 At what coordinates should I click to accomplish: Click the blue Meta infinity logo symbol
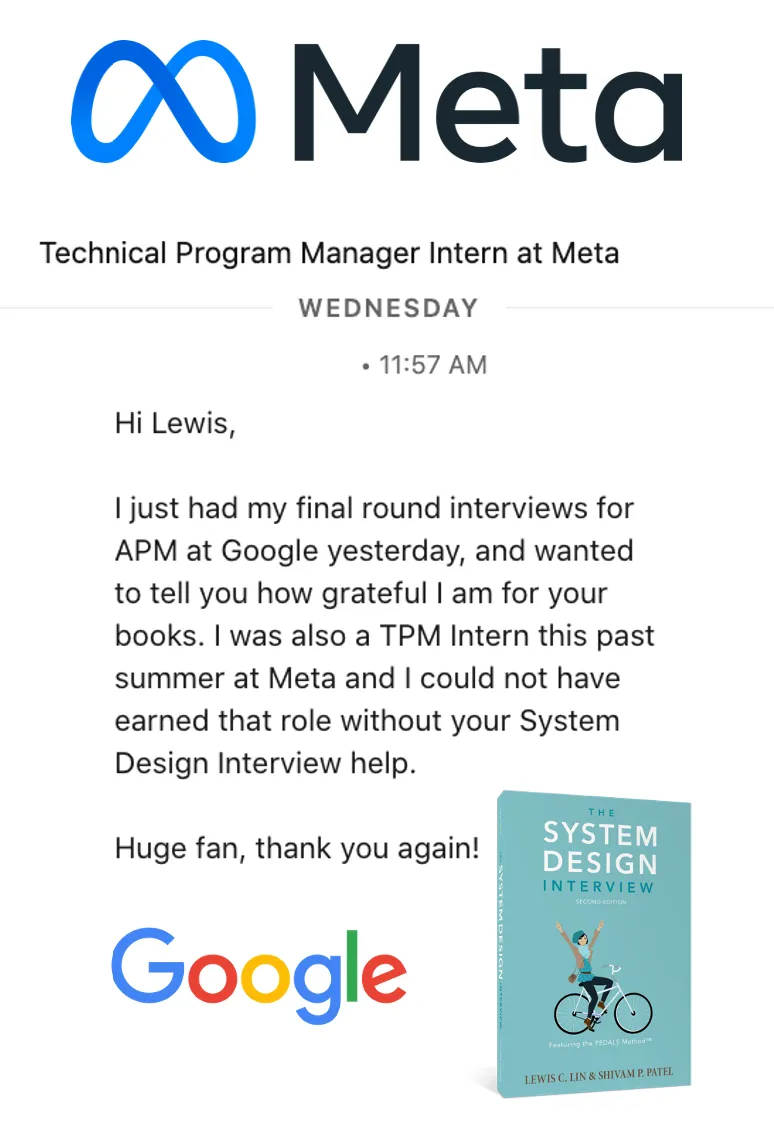pyautogui.click(x=163, y=102)
